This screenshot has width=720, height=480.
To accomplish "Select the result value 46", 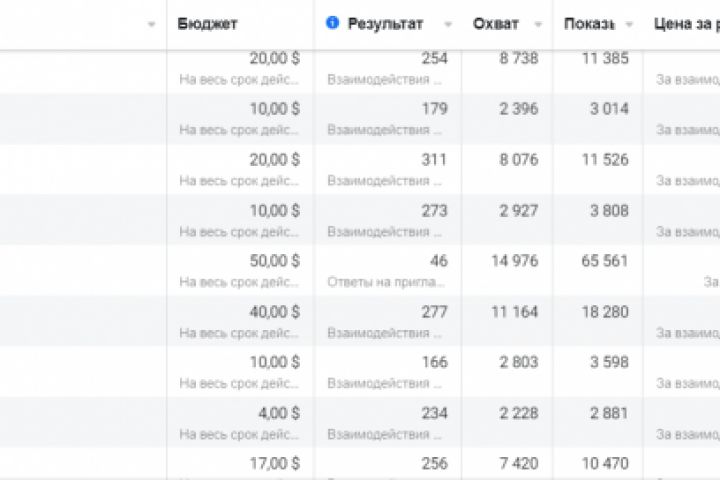I will (x=438, y=261).
